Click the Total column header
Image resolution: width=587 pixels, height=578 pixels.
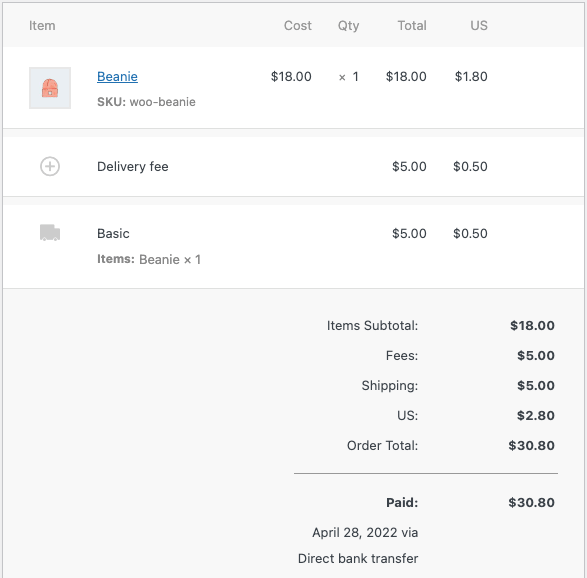[x=412, y=25]
